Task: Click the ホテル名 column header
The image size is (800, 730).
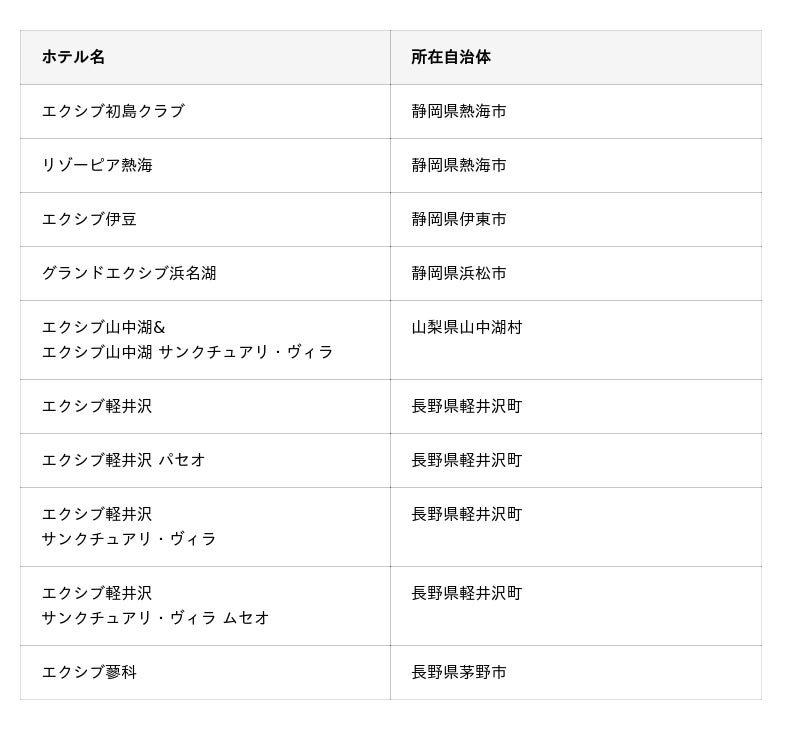Action: coord(73,57)
